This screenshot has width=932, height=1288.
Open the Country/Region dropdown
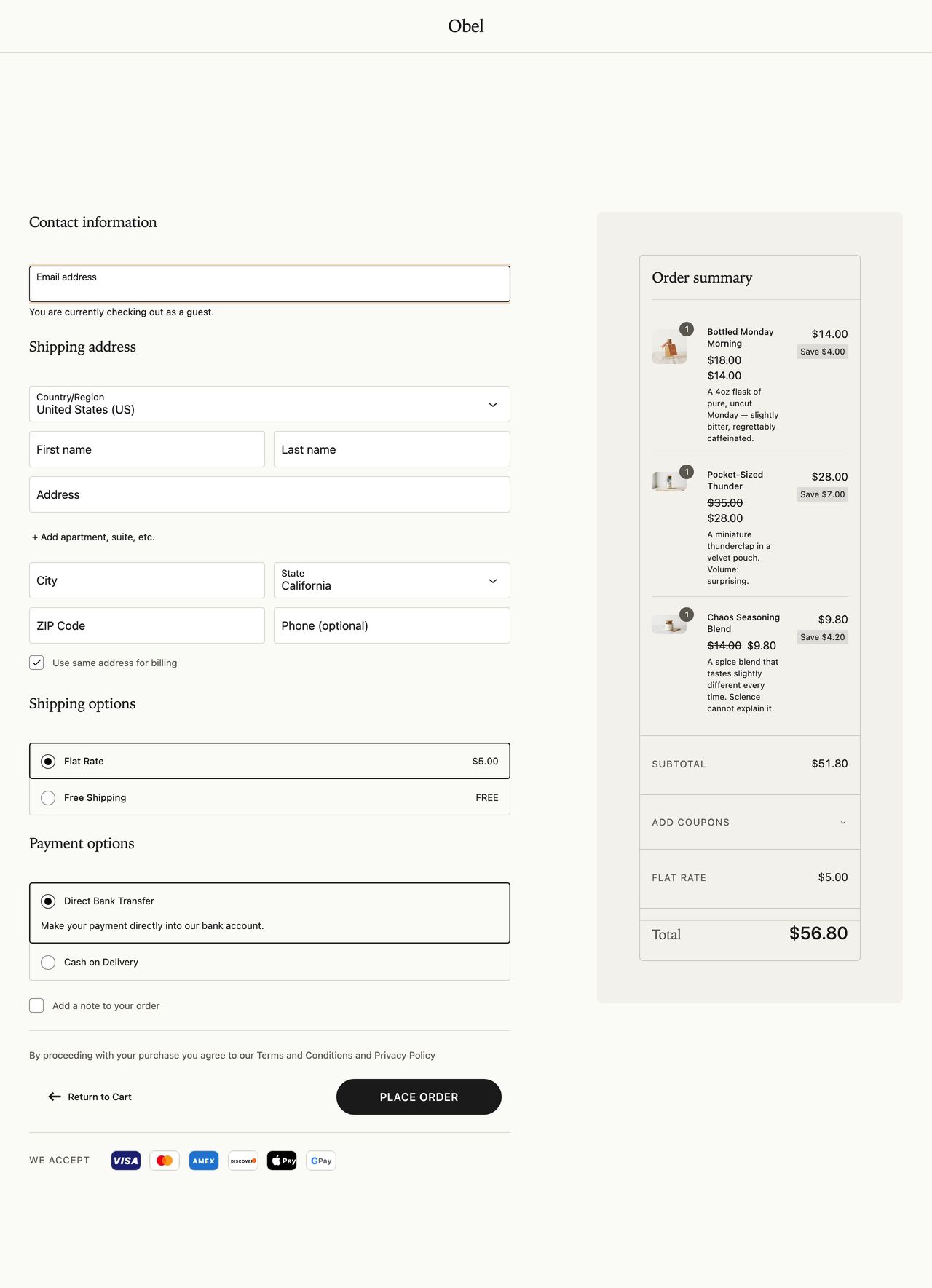click(x=269, y=404)
